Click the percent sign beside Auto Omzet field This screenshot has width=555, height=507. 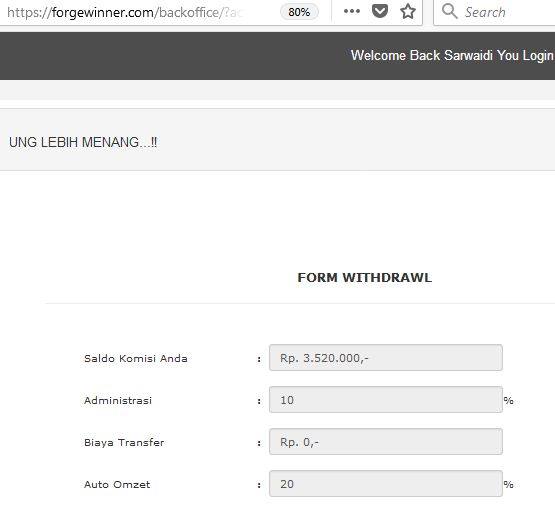pos(508,484)
